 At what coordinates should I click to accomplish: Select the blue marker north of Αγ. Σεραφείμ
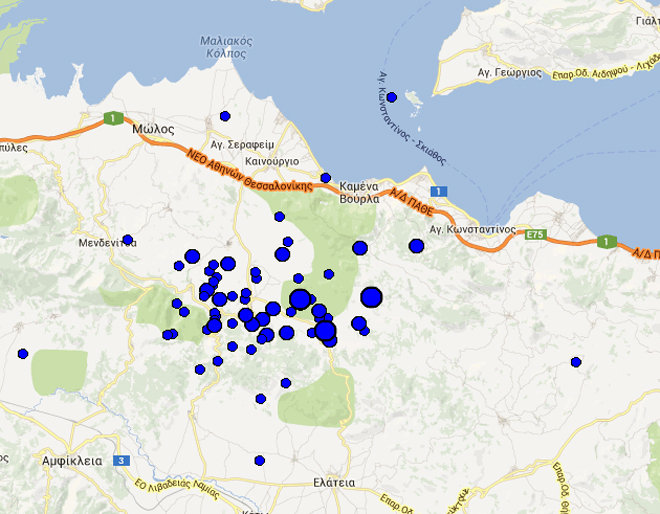pos(225,116)
